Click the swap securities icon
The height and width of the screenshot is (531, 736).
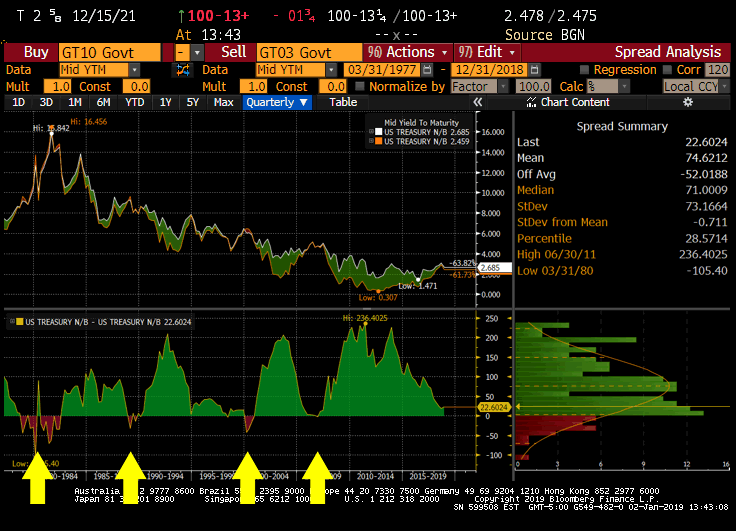point(183,70)
